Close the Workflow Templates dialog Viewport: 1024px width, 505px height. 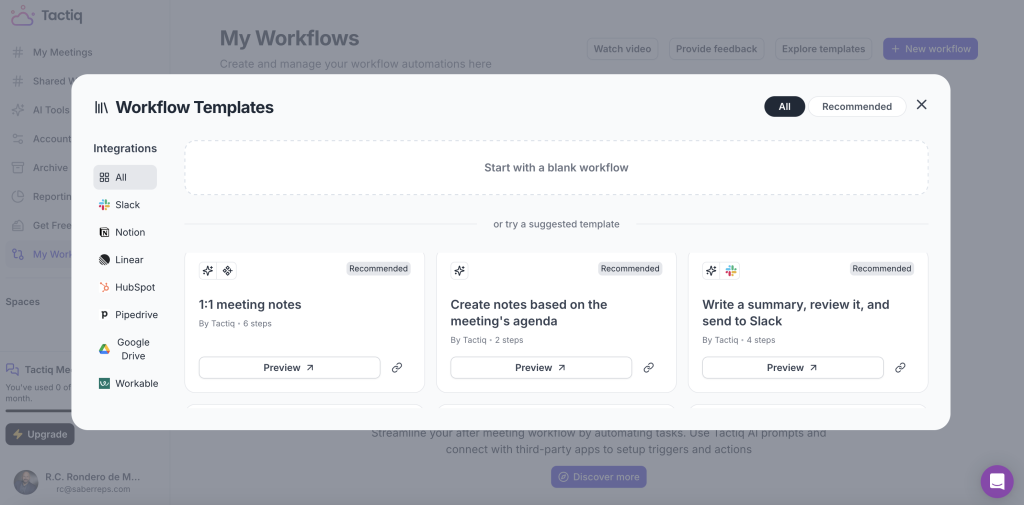[x=922, y=105]
